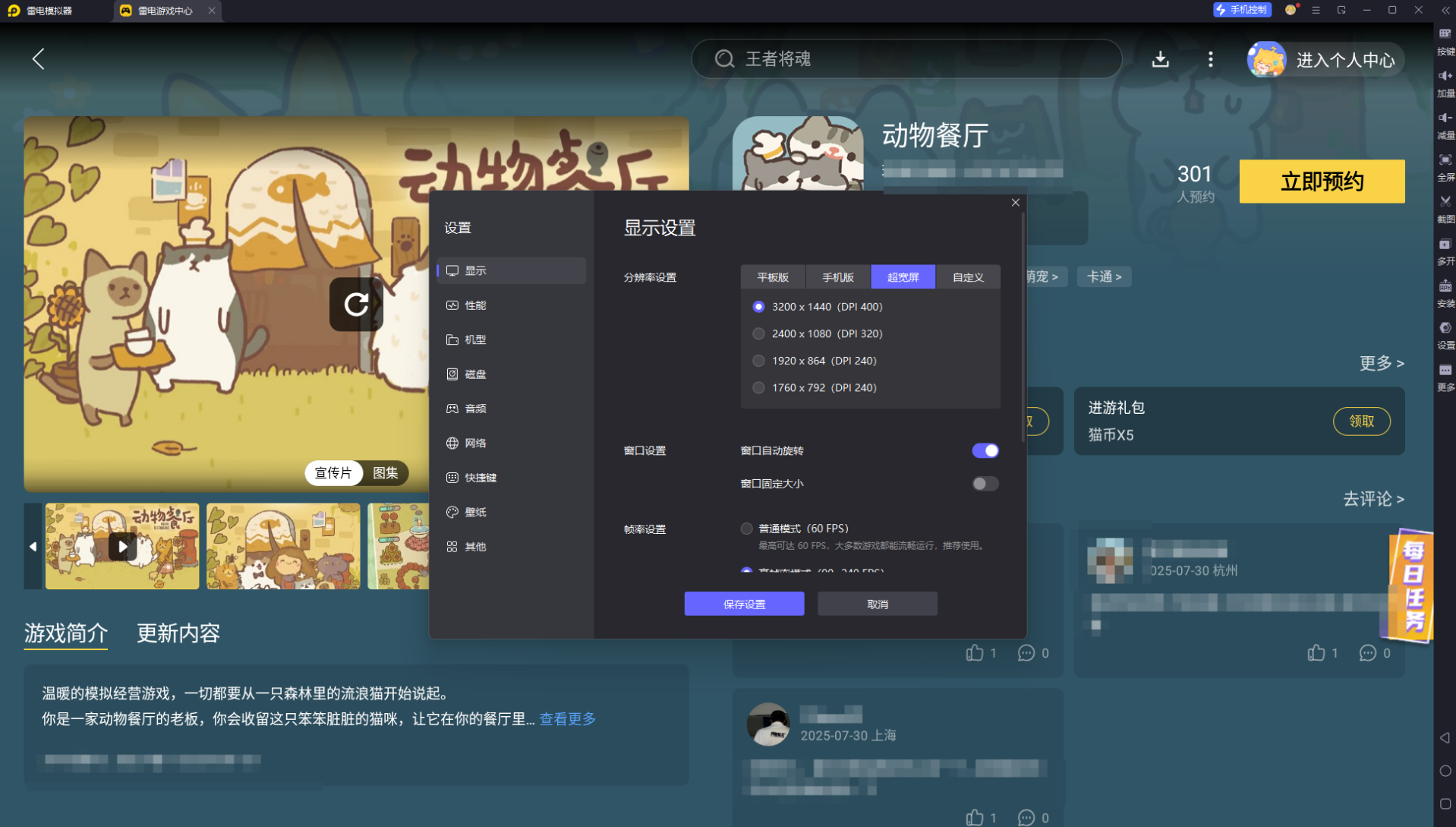Select the 超宽屏 resolution tab

903,277
